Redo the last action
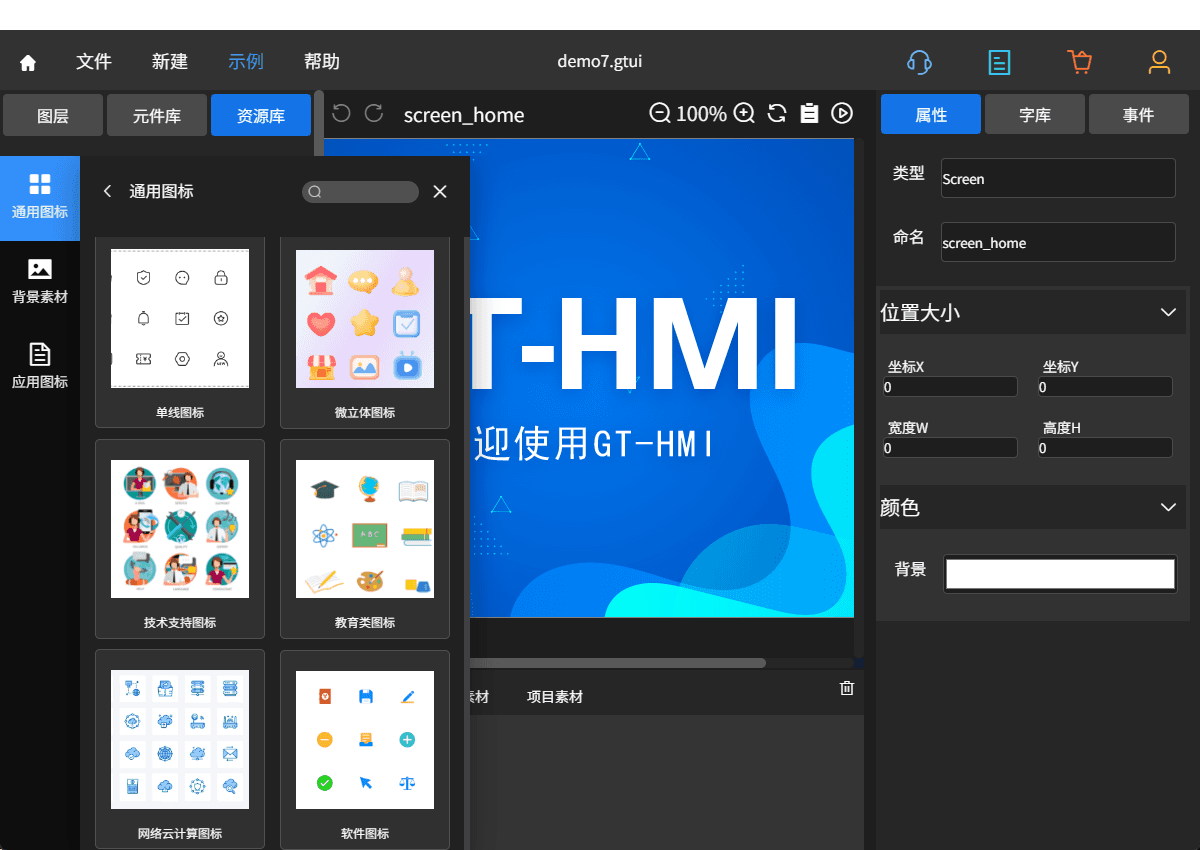 click(x=374, y=113)
